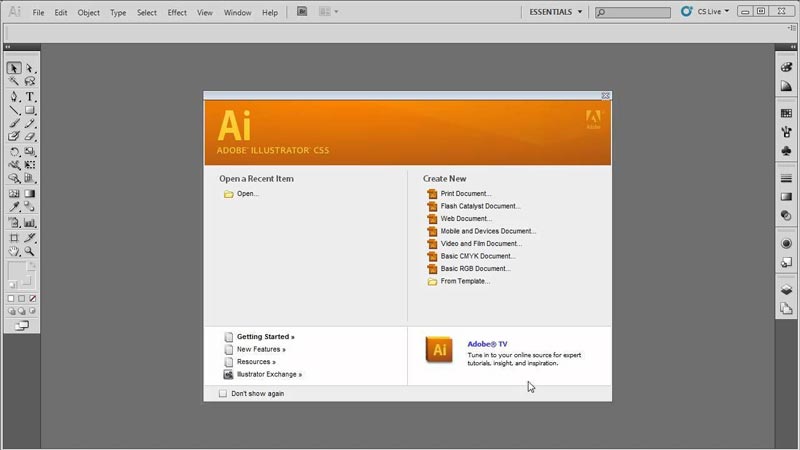Open the Swatches panel icon
The width and height of the screenshot is (800, 450).
tap(786, 113)
